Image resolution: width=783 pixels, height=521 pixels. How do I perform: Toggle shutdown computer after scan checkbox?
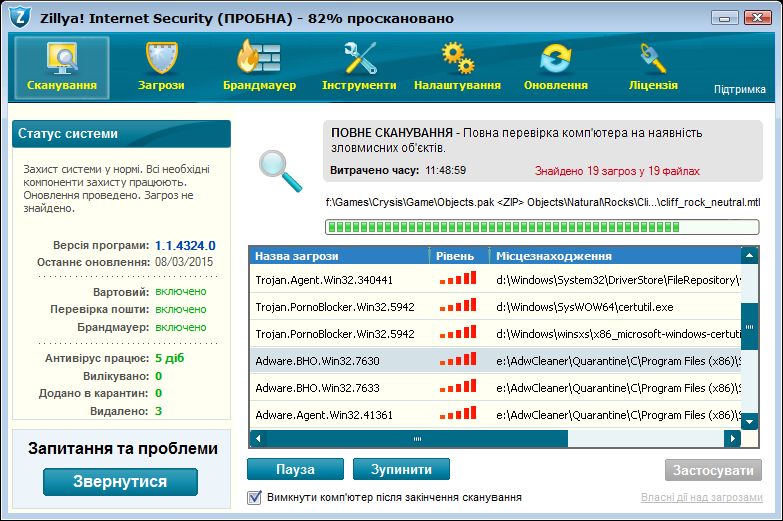(x=254, y=497)
